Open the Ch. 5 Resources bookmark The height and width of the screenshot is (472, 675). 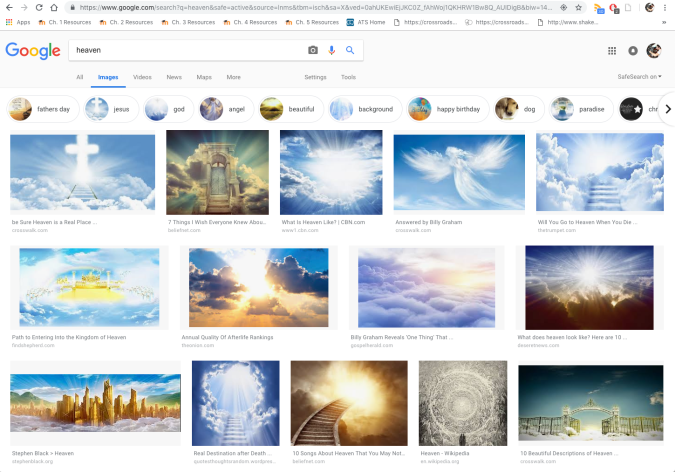pos(313,22)
